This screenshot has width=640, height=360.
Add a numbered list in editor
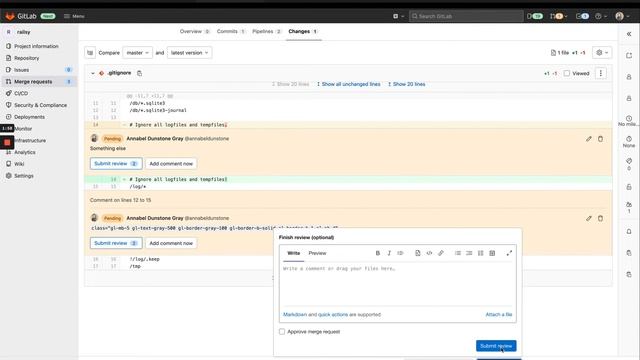(469, 253)
